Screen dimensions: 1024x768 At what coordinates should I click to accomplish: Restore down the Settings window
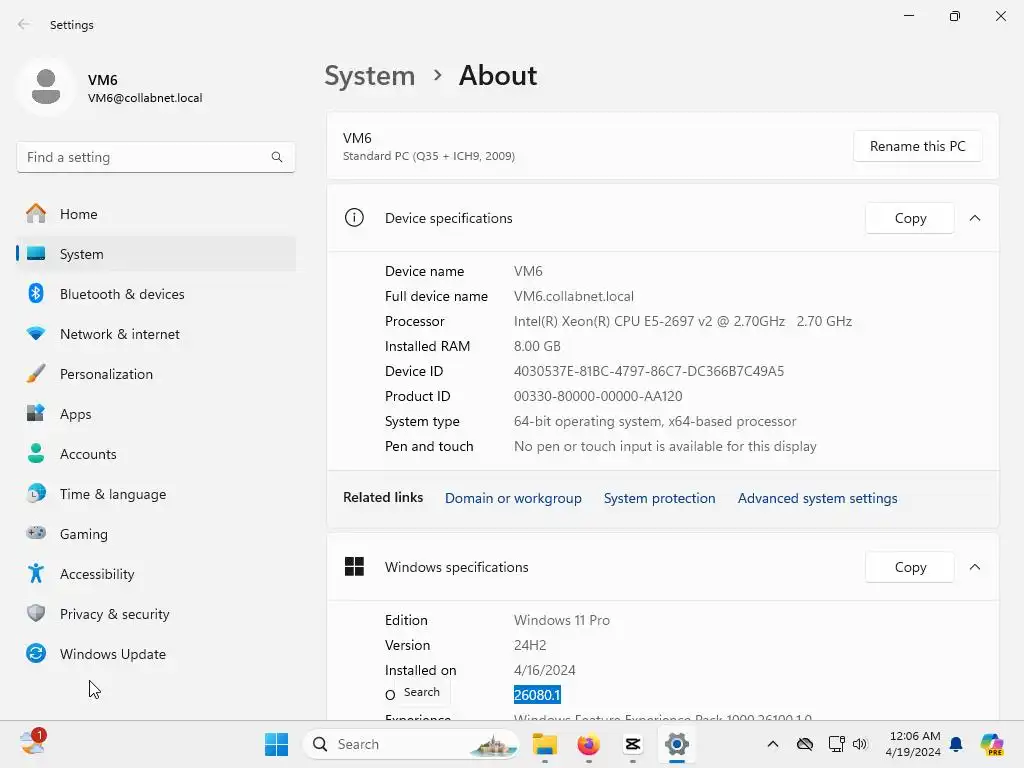(955, 16)
